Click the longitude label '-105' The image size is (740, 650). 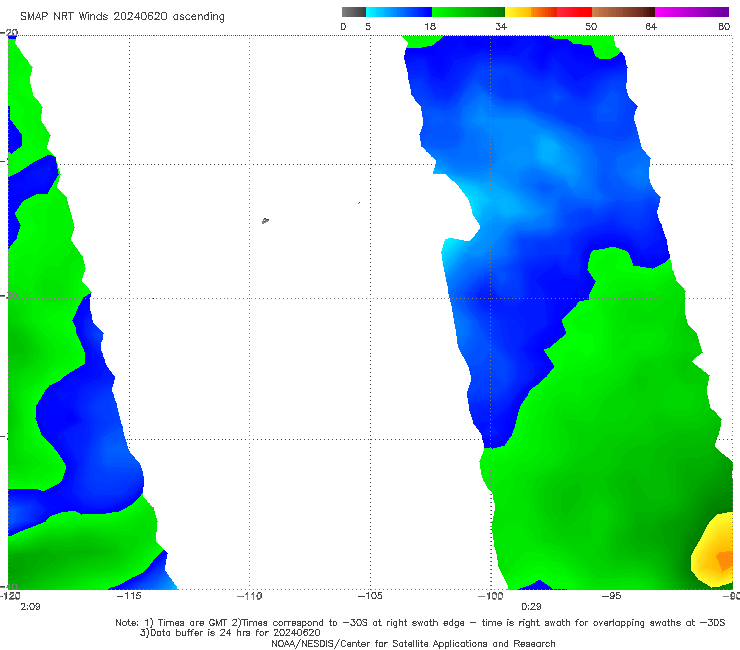(x=370, y=596)
